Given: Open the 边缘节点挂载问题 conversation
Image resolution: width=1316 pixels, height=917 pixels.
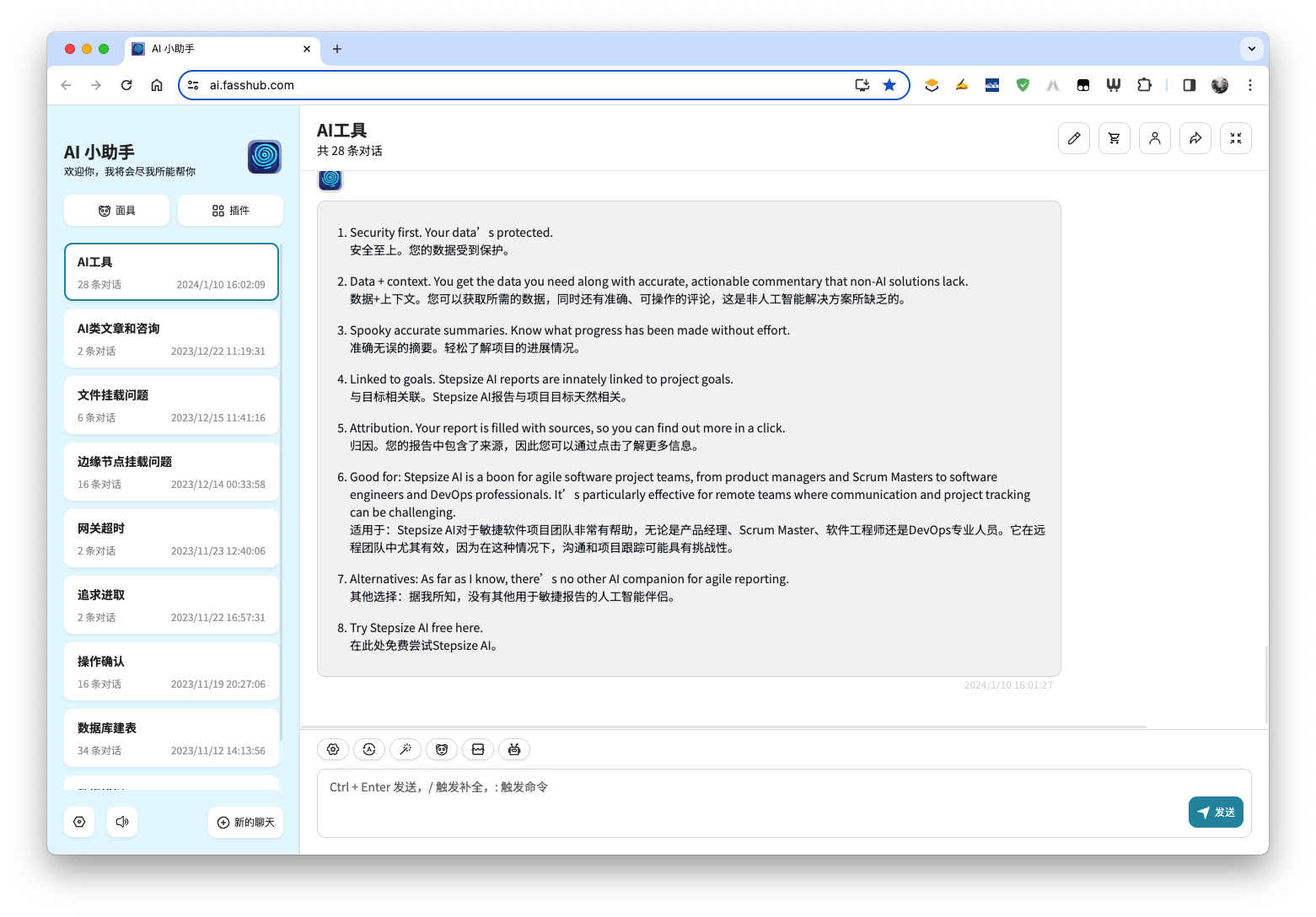Looking at the screenshot, I should point(171,472).
